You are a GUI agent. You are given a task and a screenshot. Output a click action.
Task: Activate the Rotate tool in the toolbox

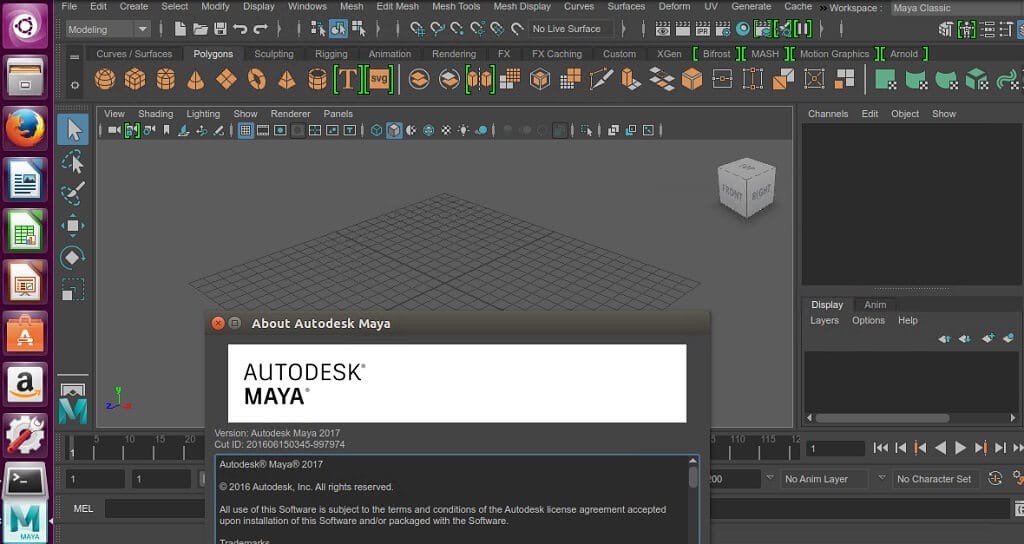pos(73,257)
